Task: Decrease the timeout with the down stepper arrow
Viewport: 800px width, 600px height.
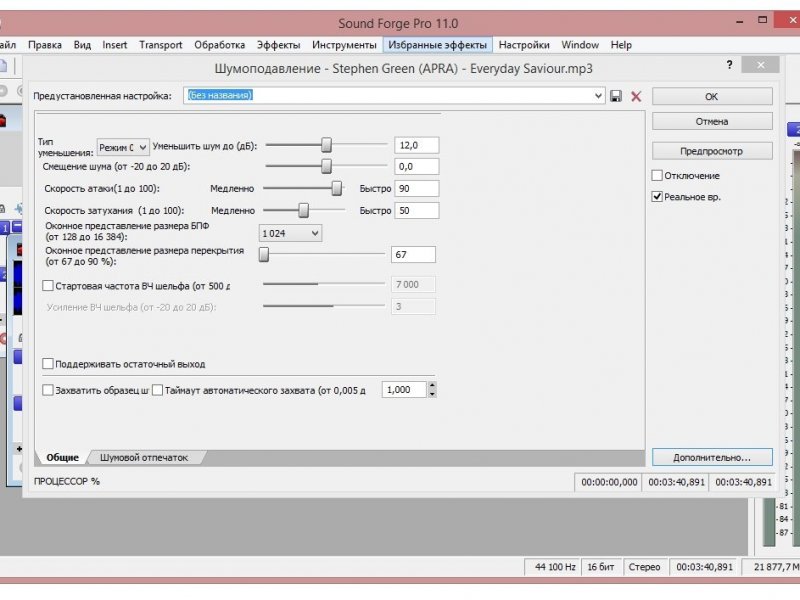Action: click(x=432, y=394)
